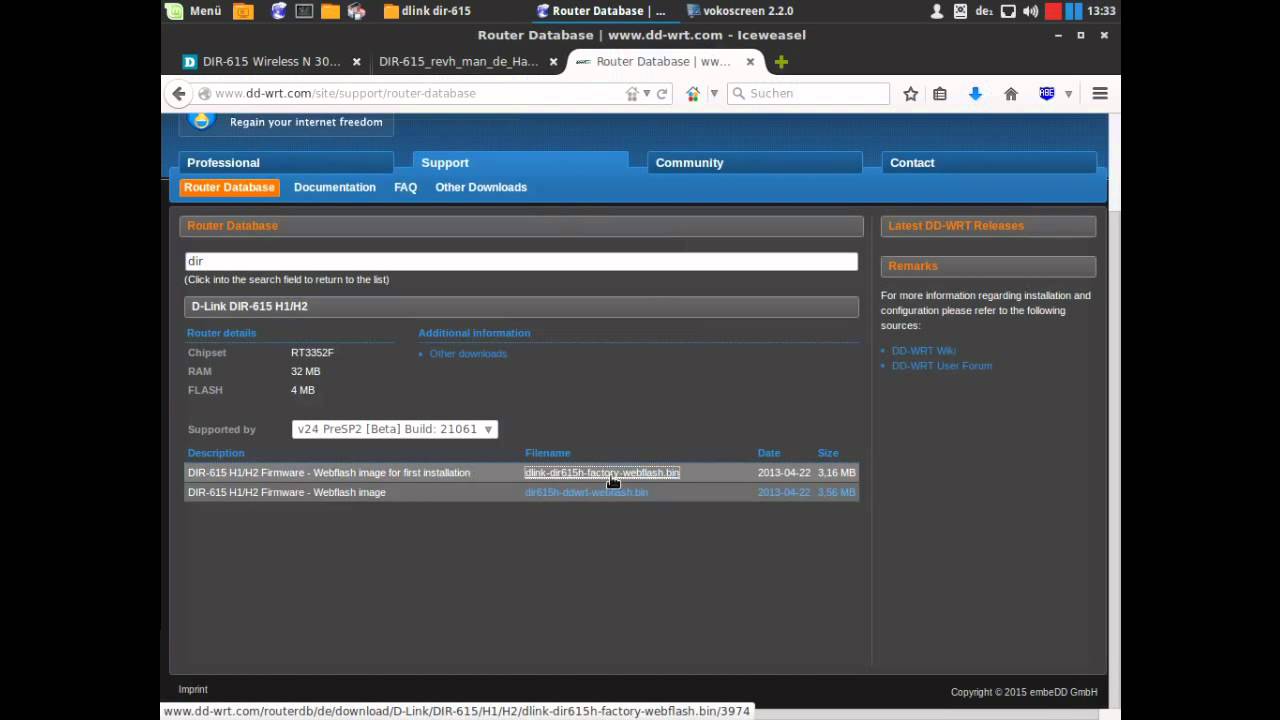This screenshot has width=1280, height=720.
Task: Switch to vokoscreen 2.2.0 window
Action: [740, 11]
